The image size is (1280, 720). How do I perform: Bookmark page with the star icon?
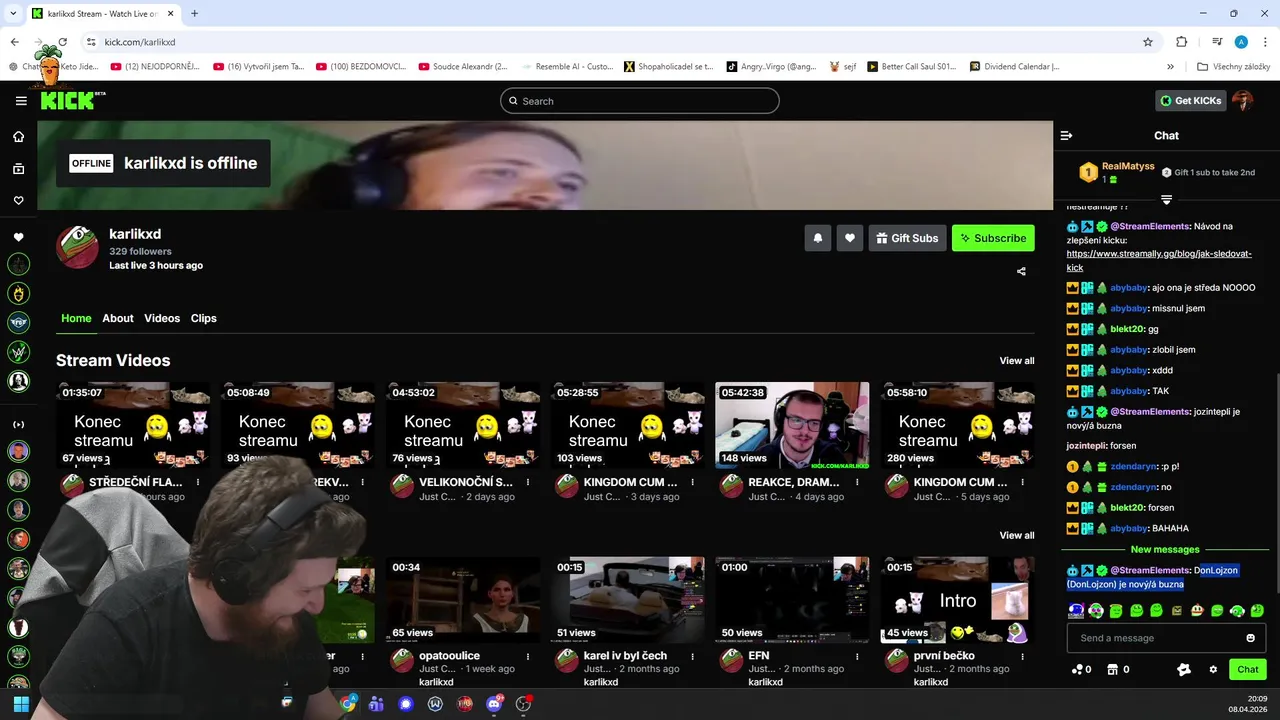tap(1148, 42)
